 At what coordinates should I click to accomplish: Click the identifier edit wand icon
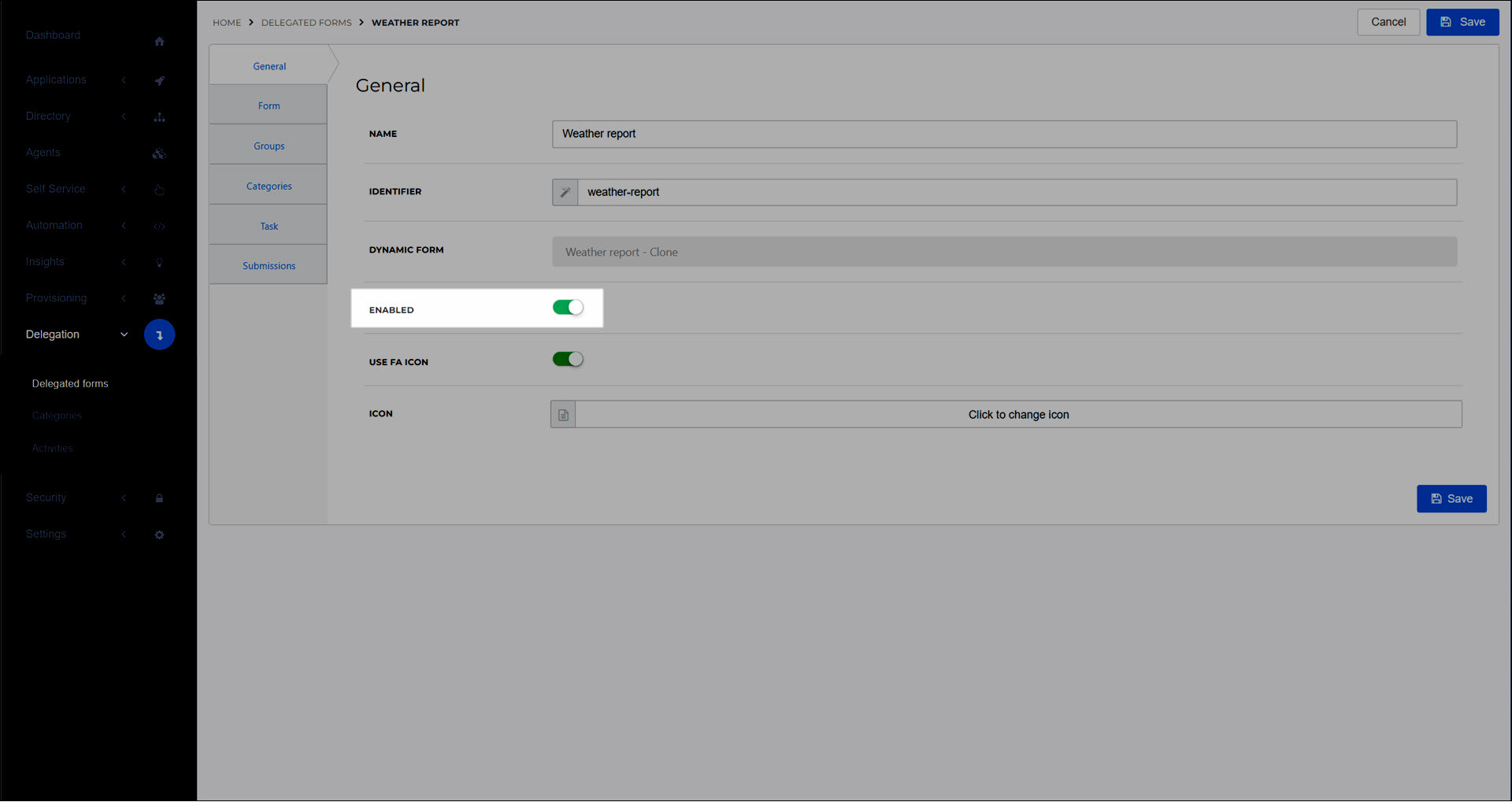pos(565,192)
